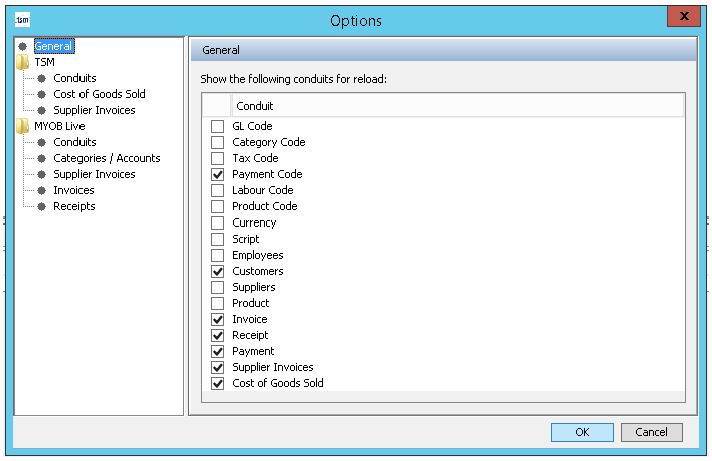This screenshot has height=461, width=712.
Task: Click the Cancel button
Action: click(651, 432)
